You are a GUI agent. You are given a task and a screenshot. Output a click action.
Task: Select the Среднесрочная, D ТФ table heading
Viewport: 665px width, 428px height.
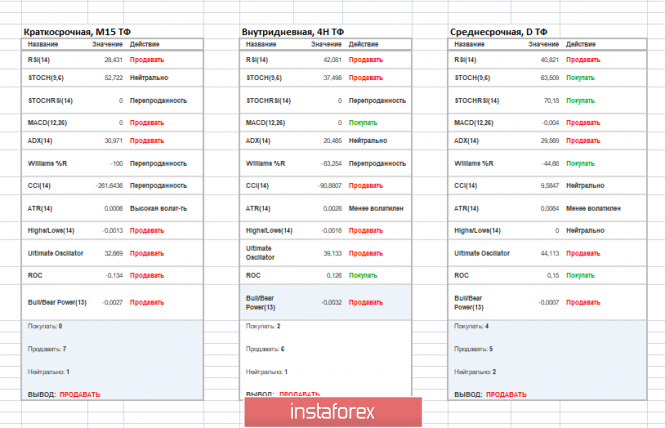pyautogui.click(x=499, y=32)
